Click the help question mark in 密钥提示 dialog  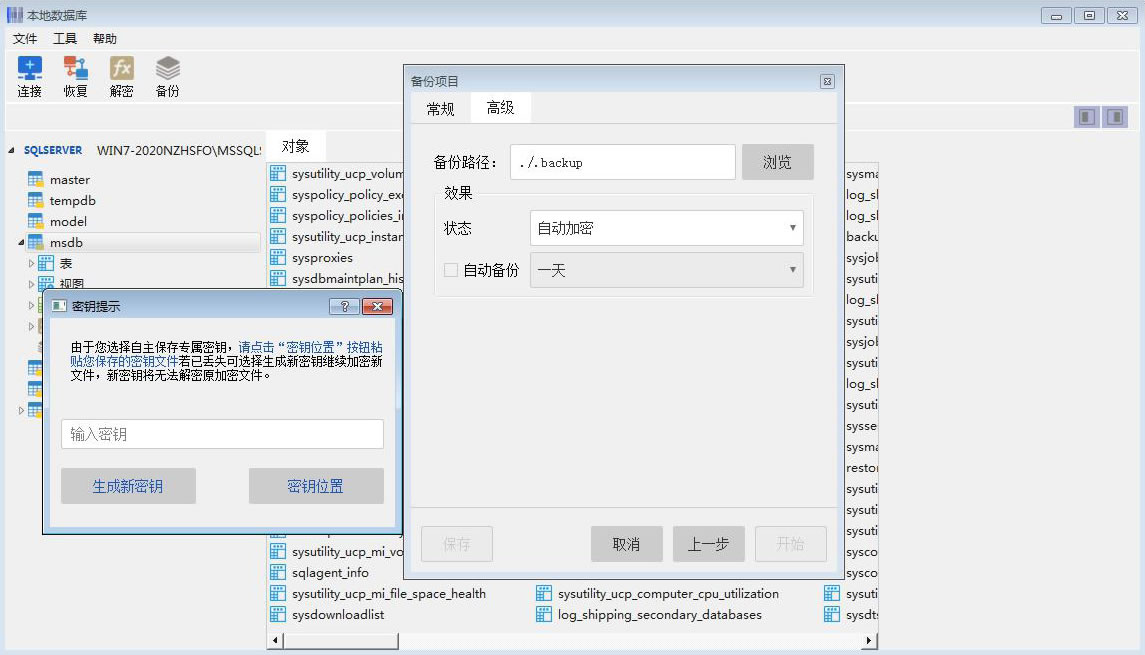[x=344, y=307]
